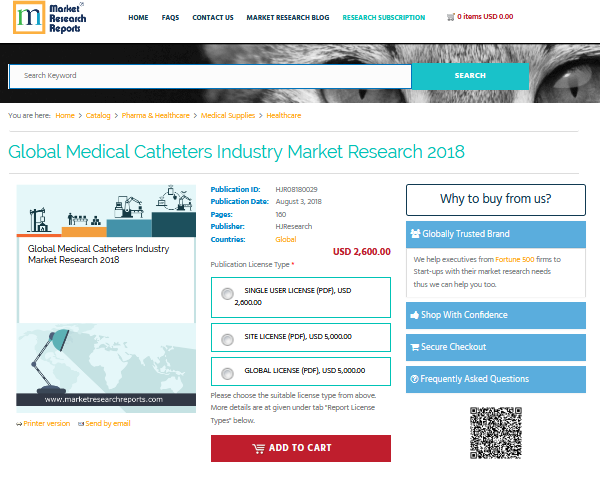Click the Fortune 500 link
Viewport: 600px width, 479px height.
click(515, 259)
